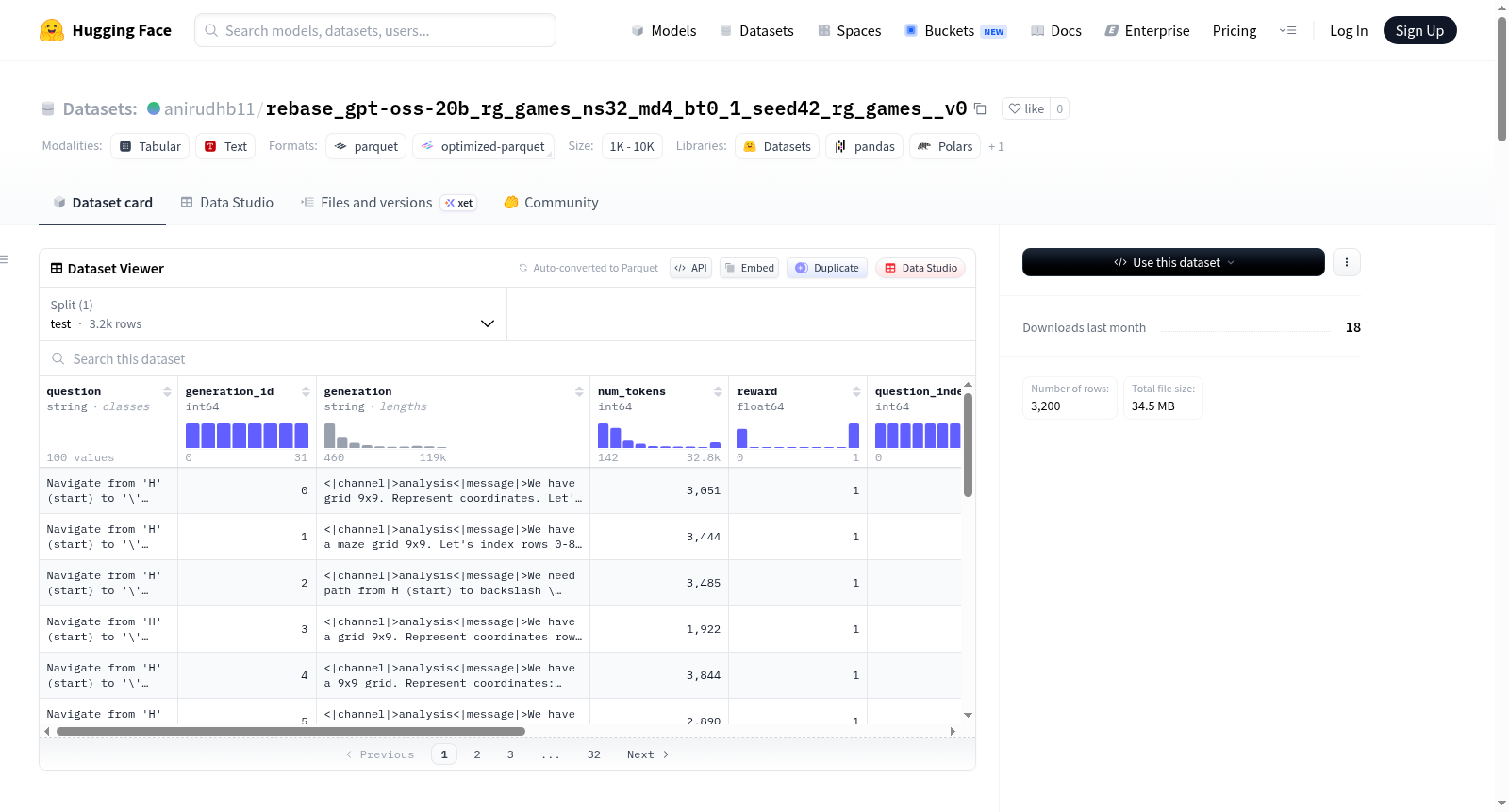Viewport: 1509px width, 812px height.
Task: Open Buckets in the navigation bar
Action: (x=955, y=30)
